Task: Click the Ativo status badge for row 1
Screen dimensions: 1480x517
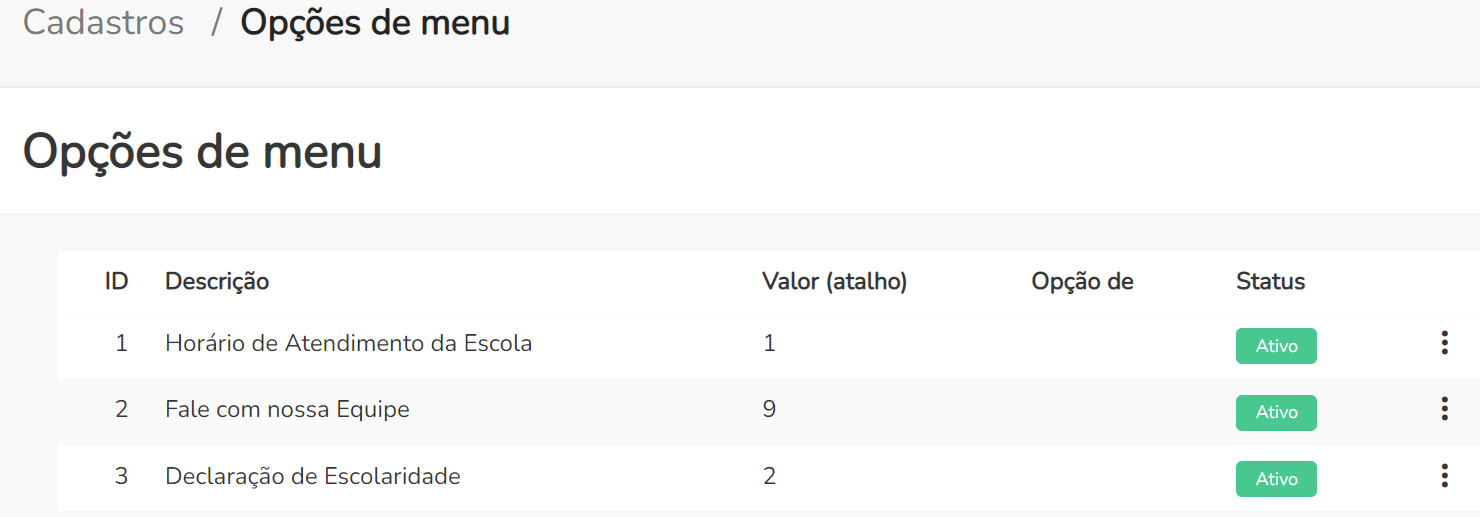Action: [1276, 346]
